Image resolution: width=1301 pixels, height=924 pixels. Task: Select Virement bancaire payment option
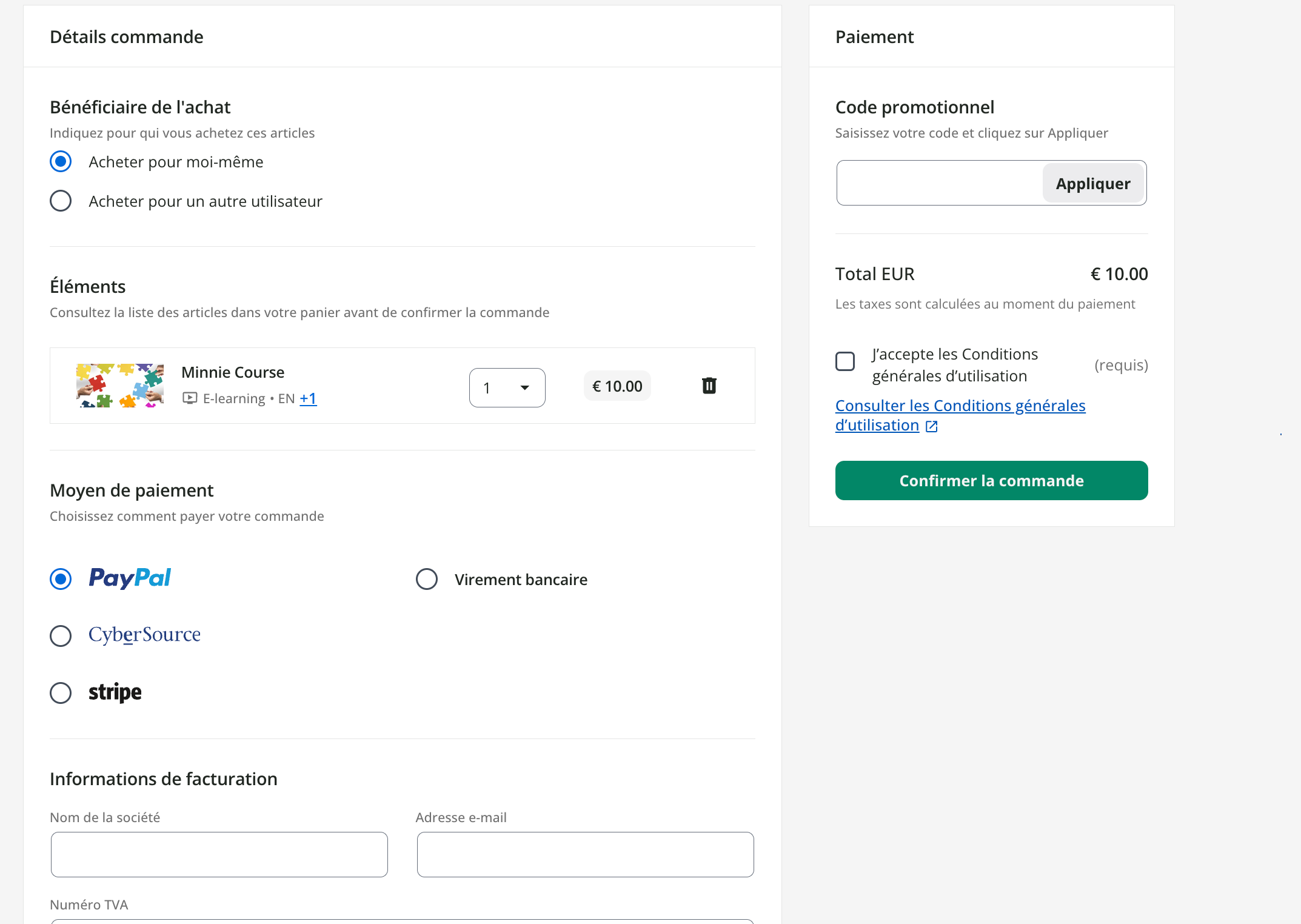pos(427,579)
